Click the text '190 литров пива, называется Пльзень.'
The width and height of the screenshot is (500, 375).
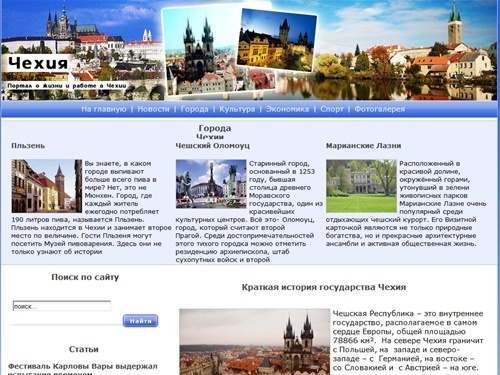(x=78, y=220)
